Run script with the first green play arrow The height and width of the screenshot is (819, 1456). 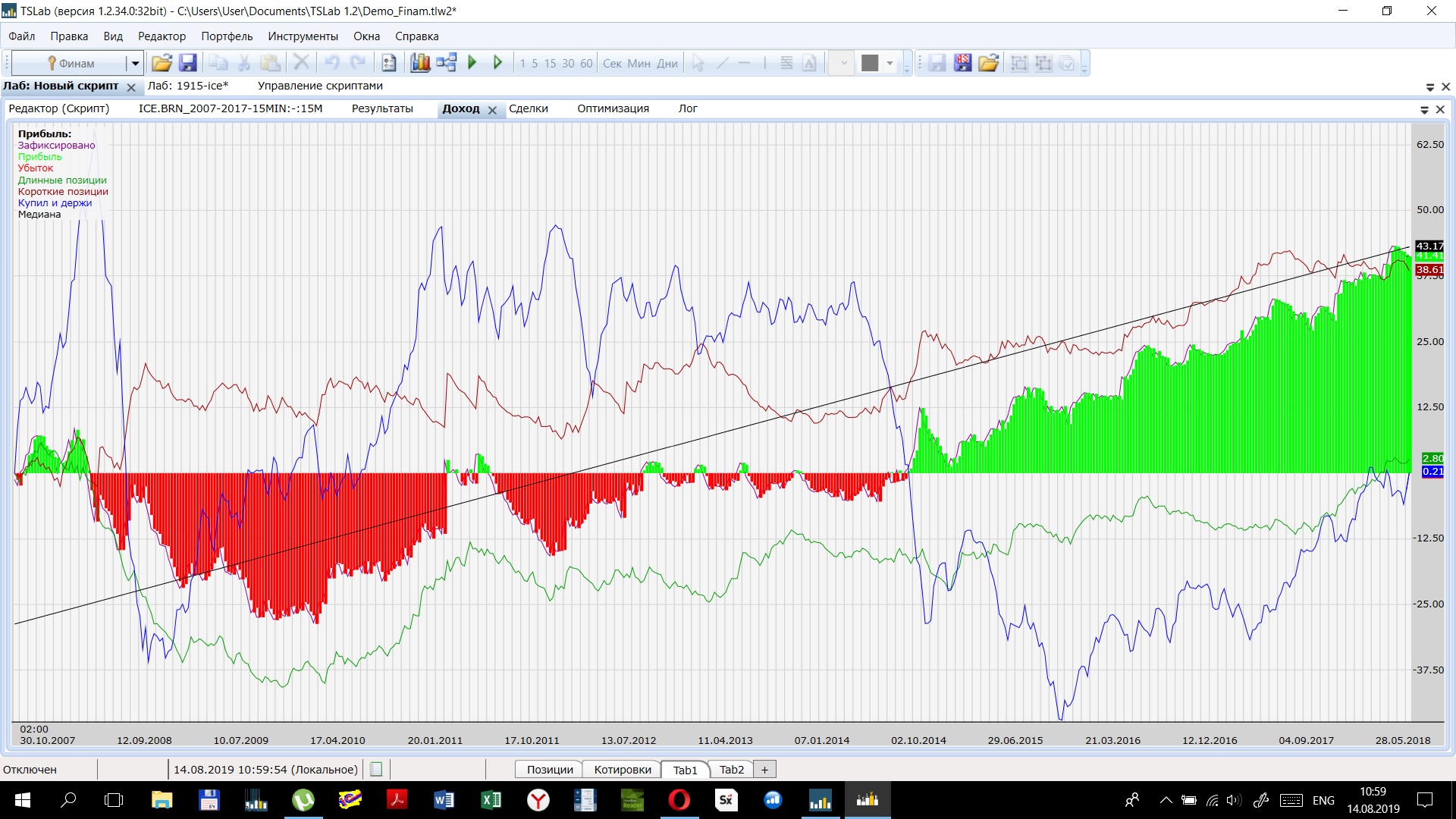472,63
